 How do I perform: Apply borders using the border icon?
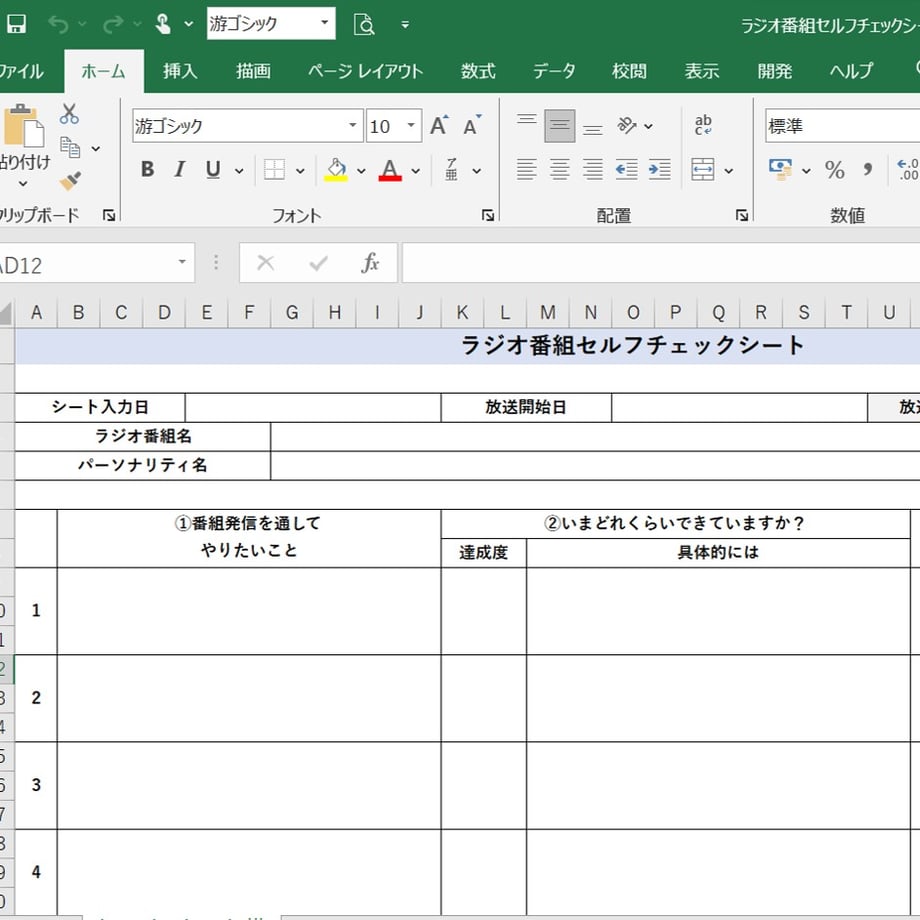click(274, 170)
